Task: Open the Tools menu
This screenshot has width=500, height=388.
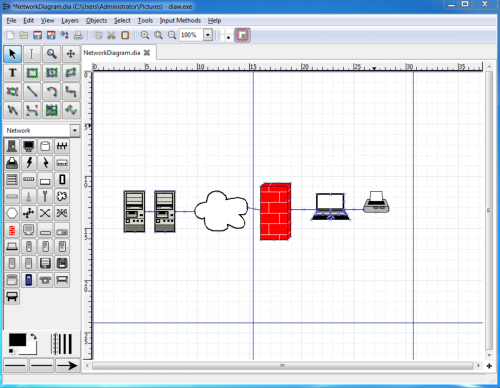Action: click(145, 21)
